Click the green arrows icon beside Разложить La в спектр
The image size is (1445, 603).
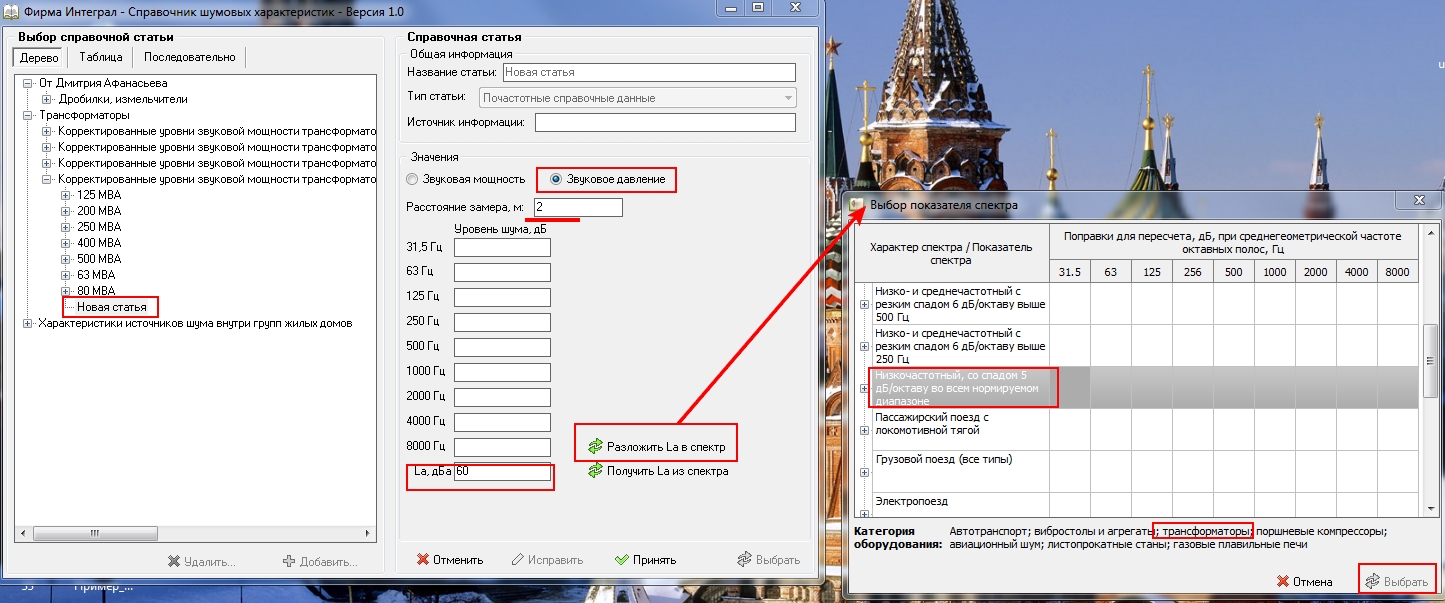596,446
